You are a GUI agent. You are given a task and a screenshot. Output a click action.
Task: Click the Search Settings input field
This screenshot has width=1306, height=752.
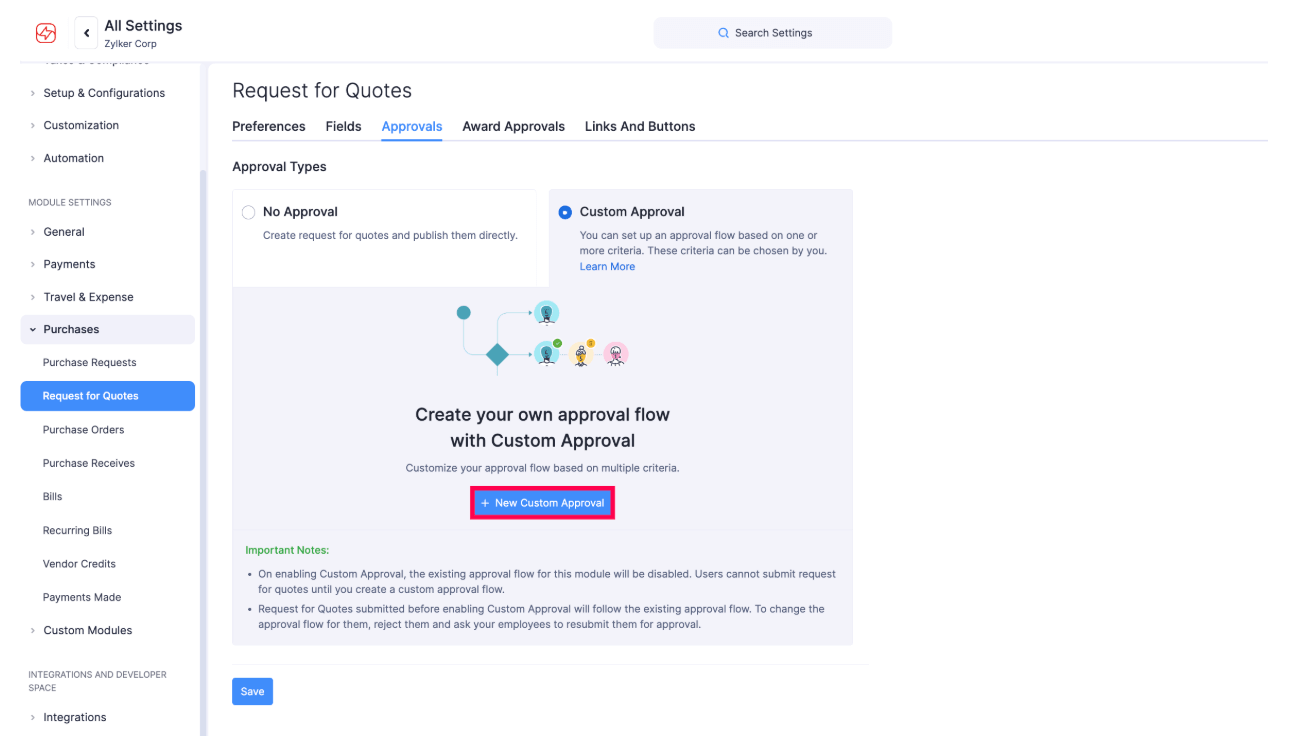point(790,32)
